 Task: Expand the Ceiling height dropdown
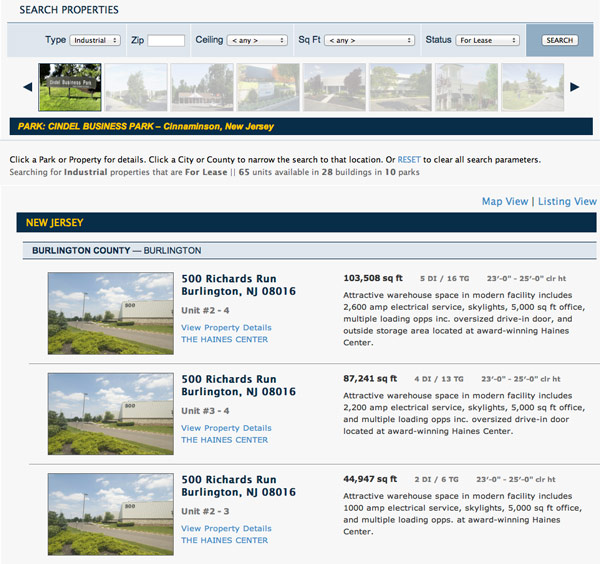point(257,40)
